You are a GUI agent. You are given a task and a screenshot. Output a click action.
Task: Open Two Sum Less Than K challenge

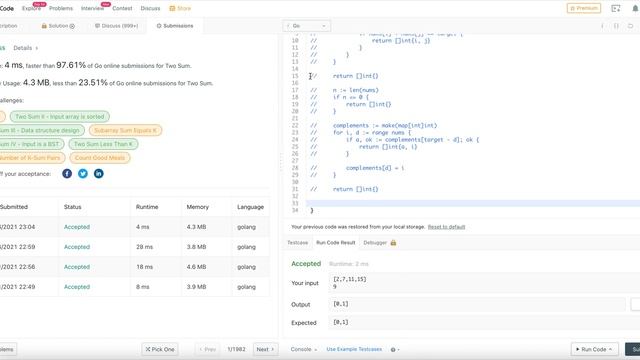click(x=103, y=144)
